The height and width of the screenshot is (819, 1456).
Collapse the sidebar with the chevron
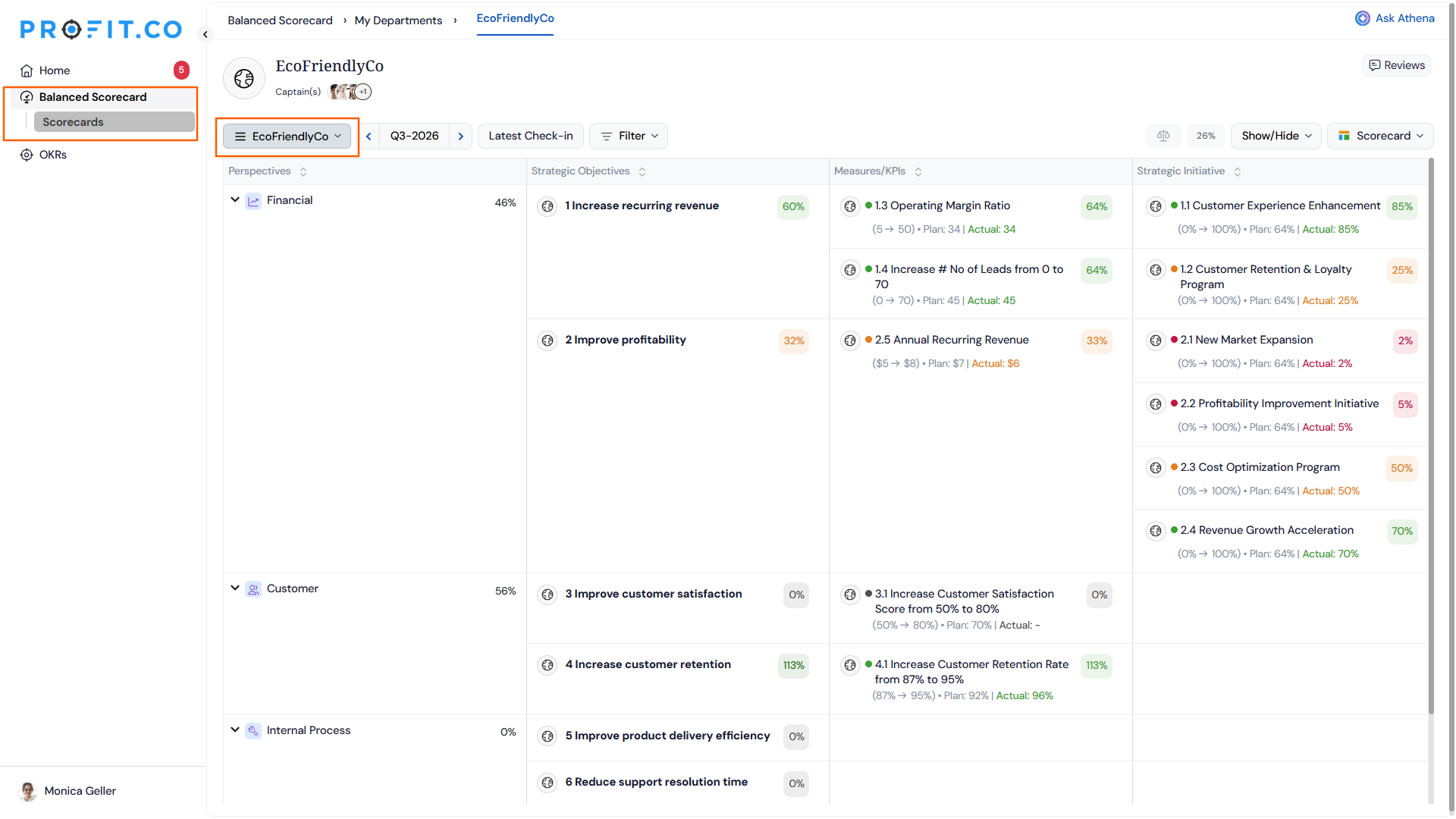205,34
